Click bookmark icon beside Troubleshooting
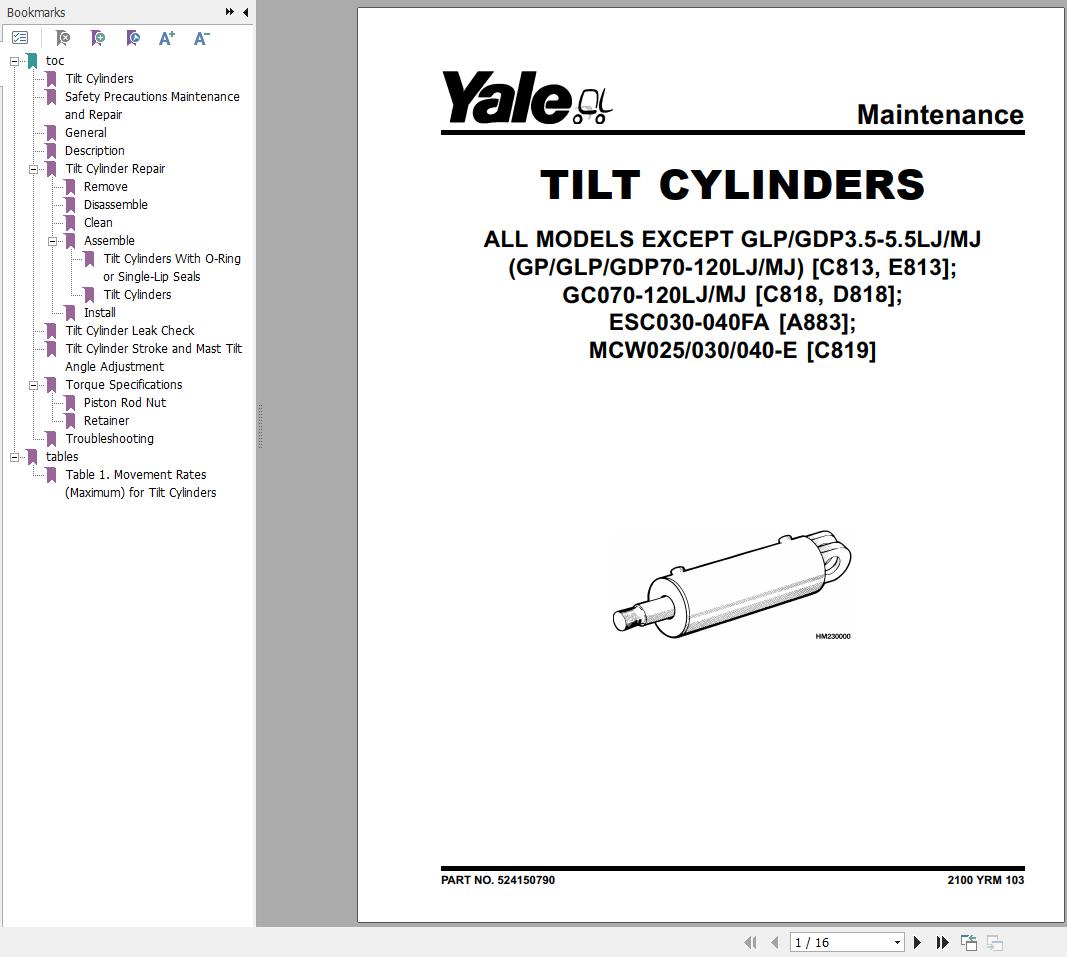This screenshot has height=957, width=1067. point(51,439)
